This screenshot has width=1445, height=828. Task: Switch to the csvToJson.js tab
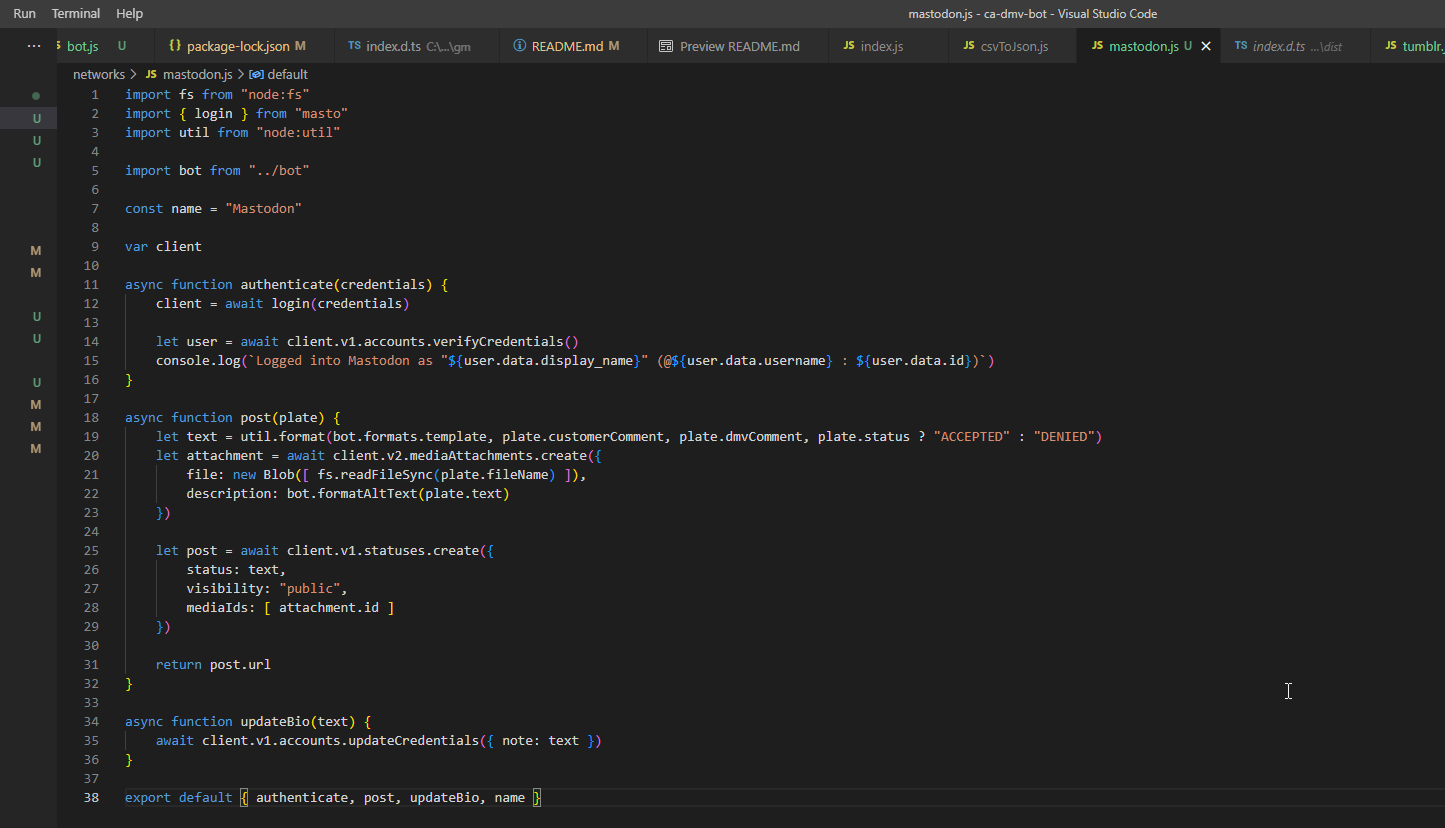[x=1014, y=46]
